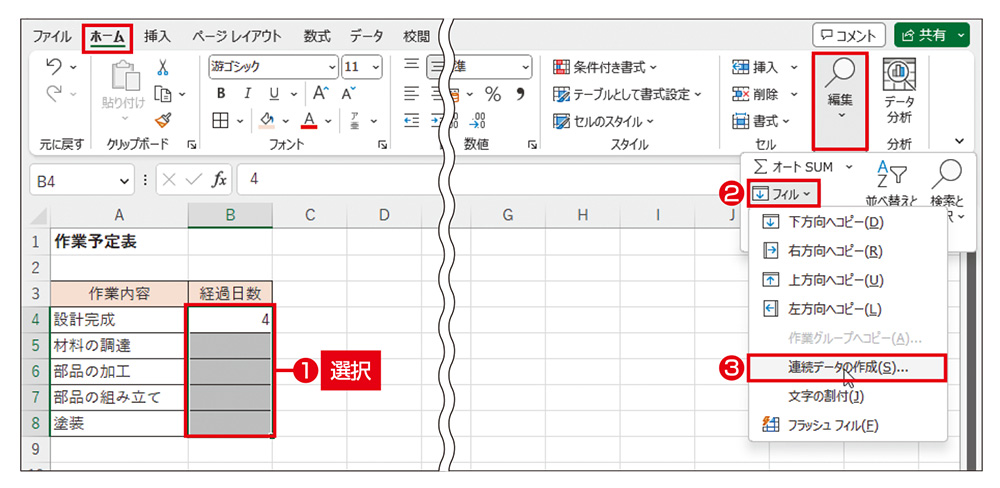Screen dimensions: 1000x488
Task: Increase font size with large A icon
Action: [x=320, y=94]
